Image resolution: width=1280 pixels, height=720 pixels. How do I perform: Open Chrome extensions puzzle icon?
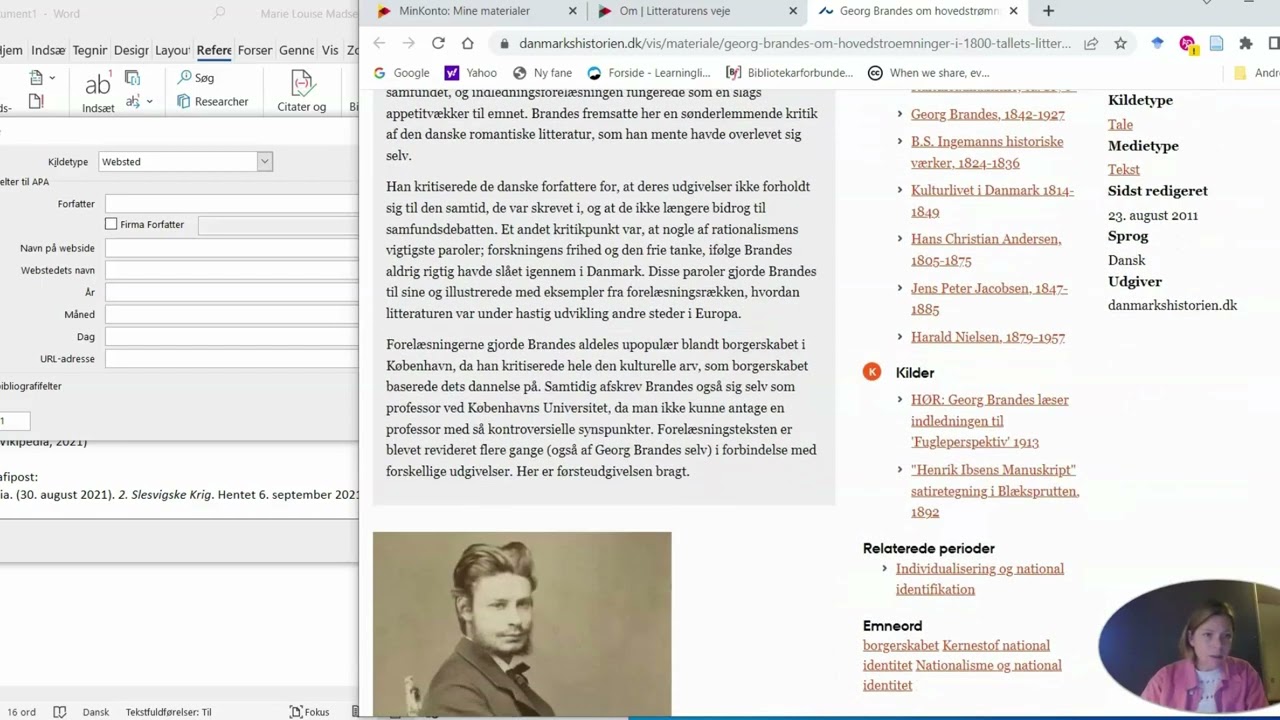(1245, 43)
